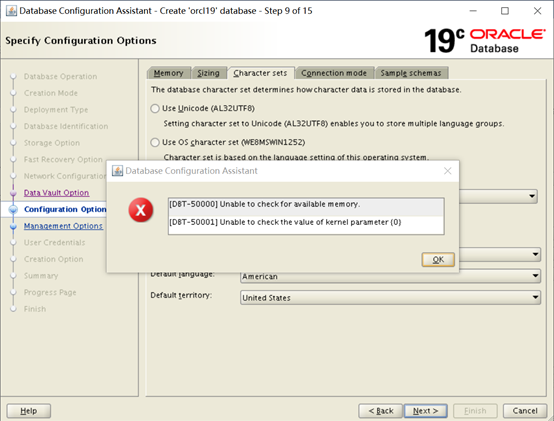Click the Oracle 19c Database logo
Screen dimensions: 554x421
pyautogui.click(x=485, y=41)
